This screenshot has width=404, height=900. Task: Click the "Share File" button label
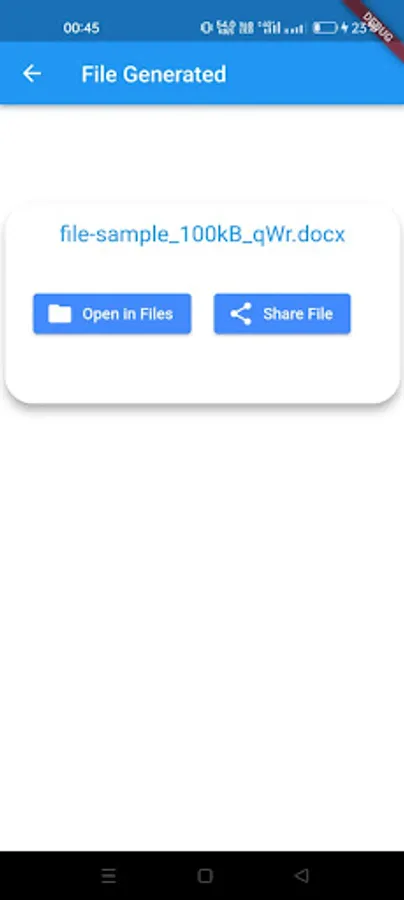(x=298, y=313)
